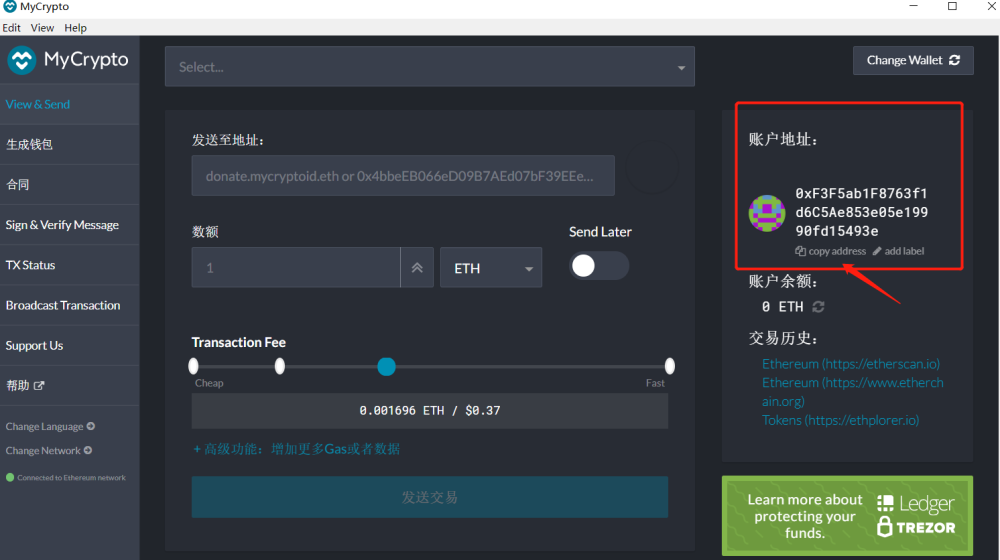
Task: Click the external link icon next to 帮助
Action: (x=39, y=385)
